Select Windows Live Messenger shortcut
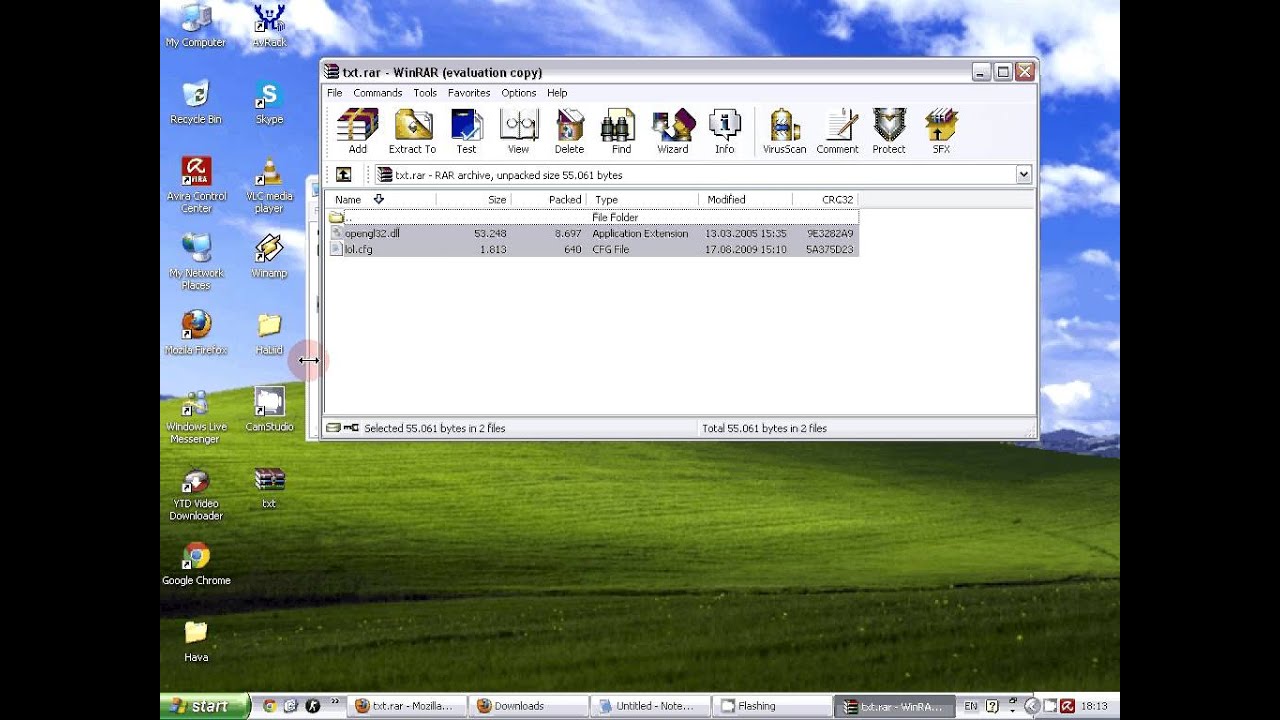Screen dimensions: 1280x720 click(195, 416)
